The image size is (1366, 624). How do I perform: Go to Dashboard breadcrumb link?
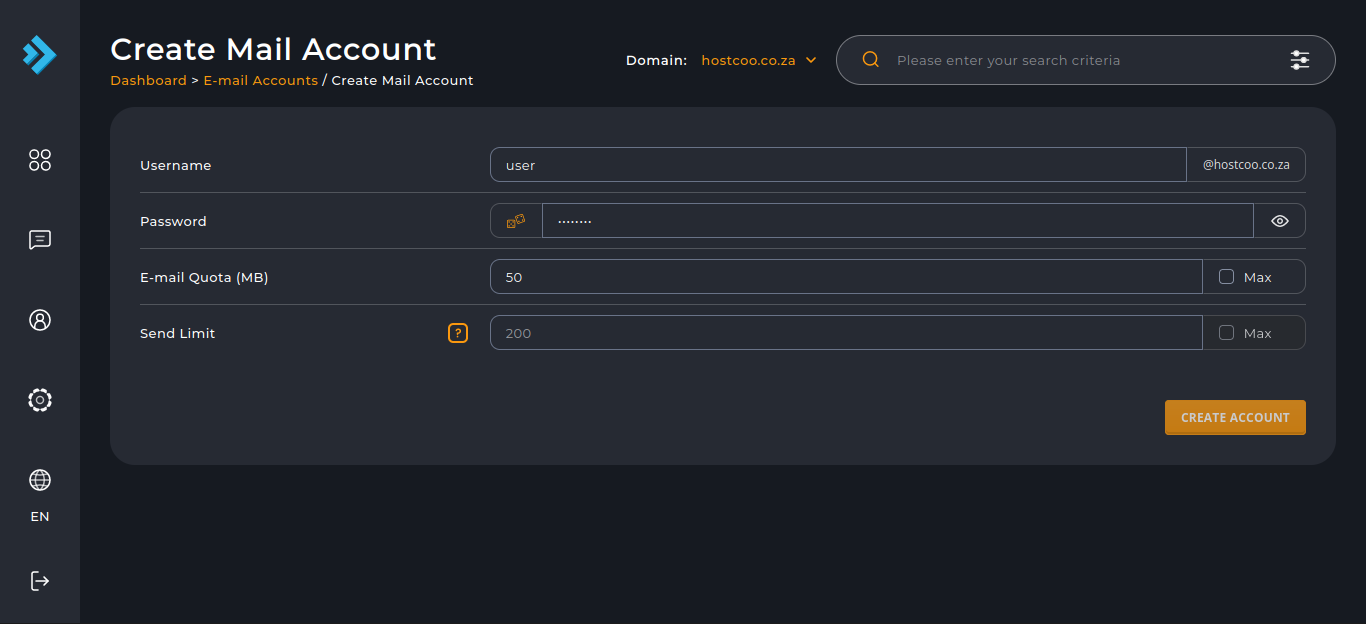click(148, 80)
